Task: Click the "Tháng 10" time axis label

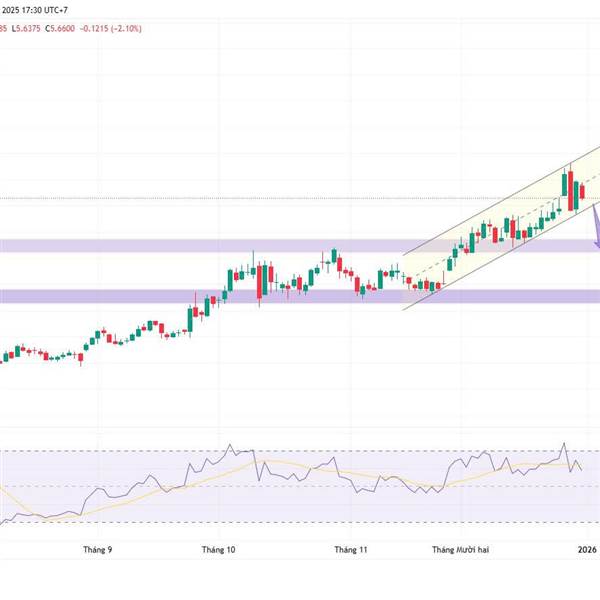Action: click(218, 550)
